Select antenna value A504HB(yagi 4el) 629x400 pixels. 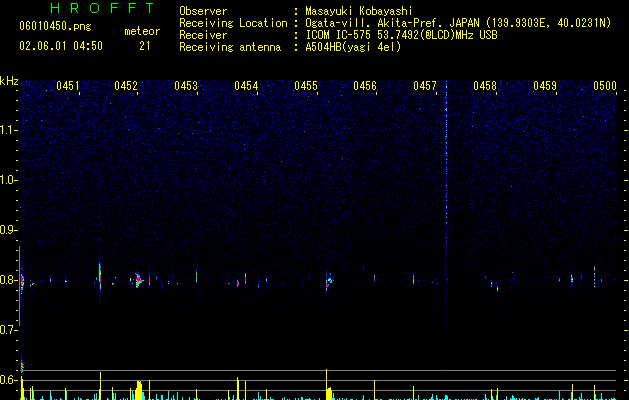(353, 47)
